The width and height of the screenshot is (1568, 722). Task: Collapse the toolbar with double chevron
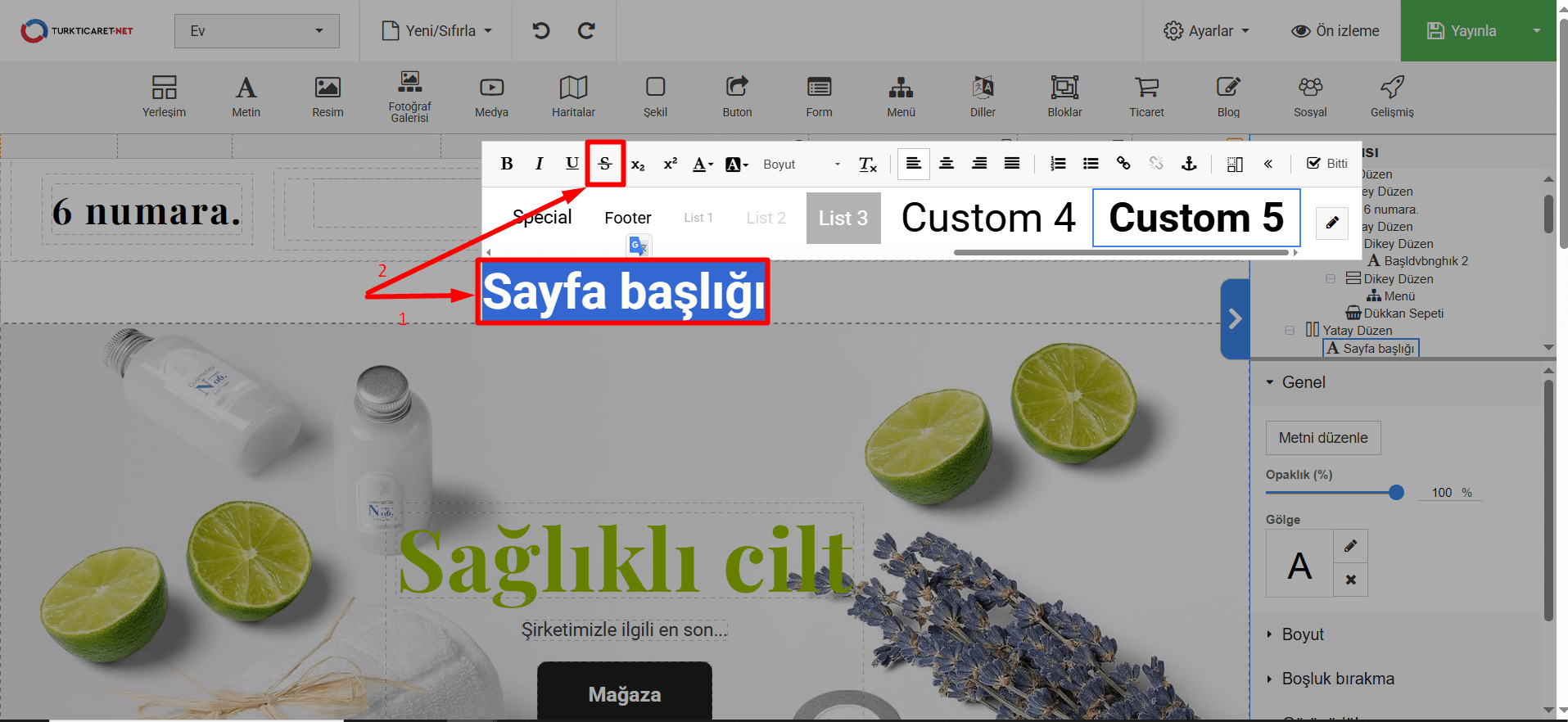coord(1268,164)
